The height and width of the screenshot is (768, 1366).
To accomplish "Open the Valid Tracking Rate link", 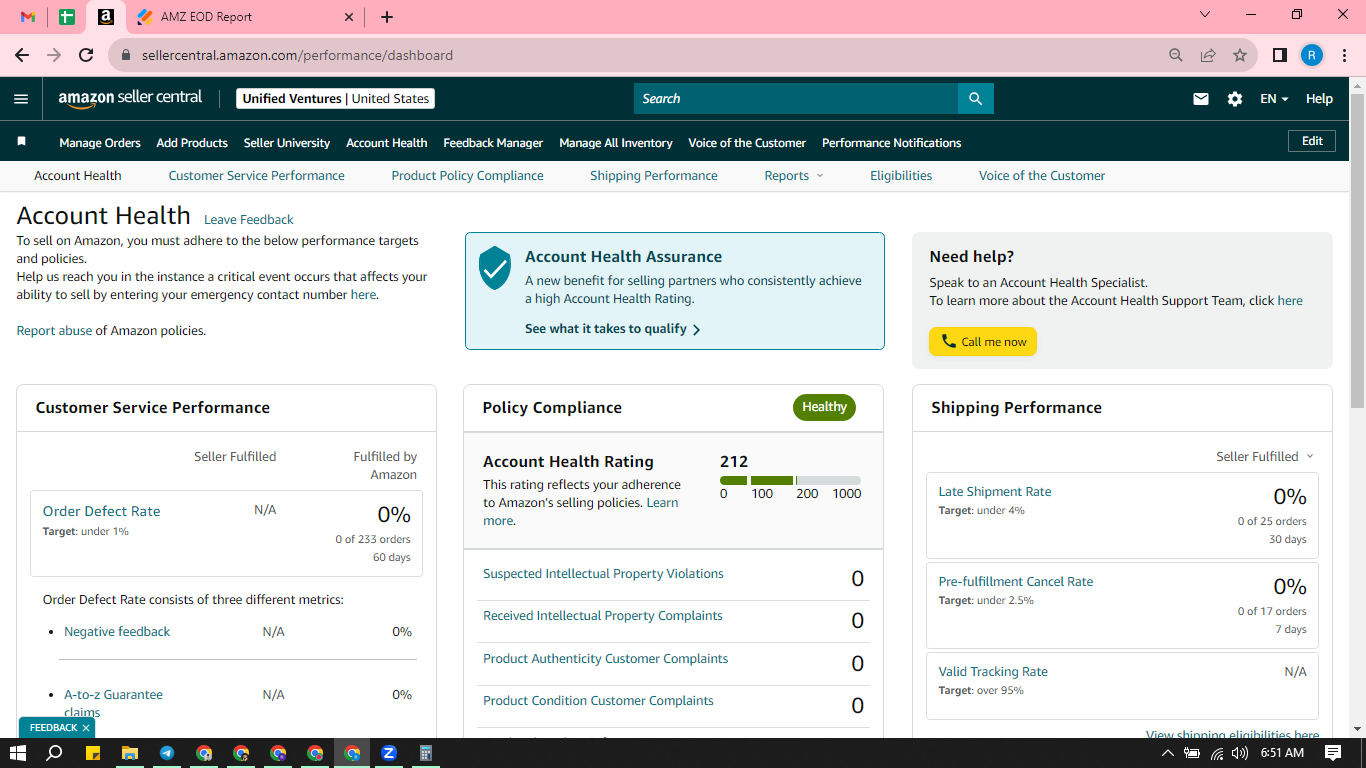I will (993, 671).
